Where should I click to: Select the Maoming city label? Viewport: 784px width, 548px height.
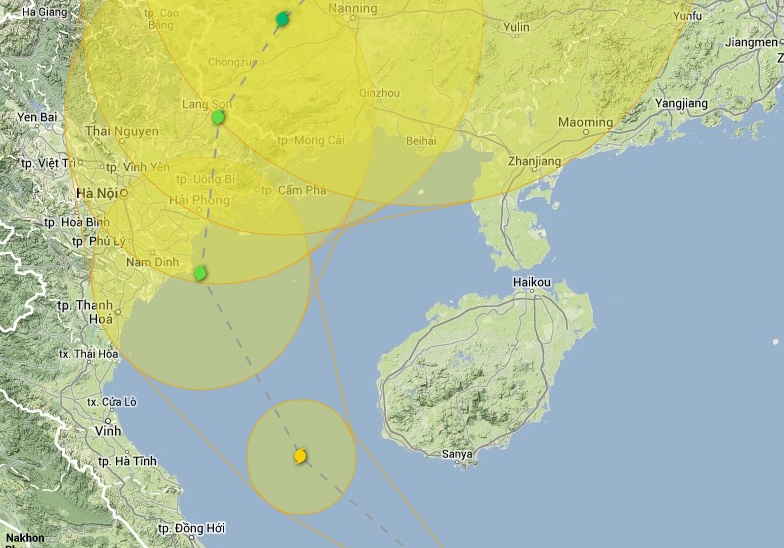[585, 123]
